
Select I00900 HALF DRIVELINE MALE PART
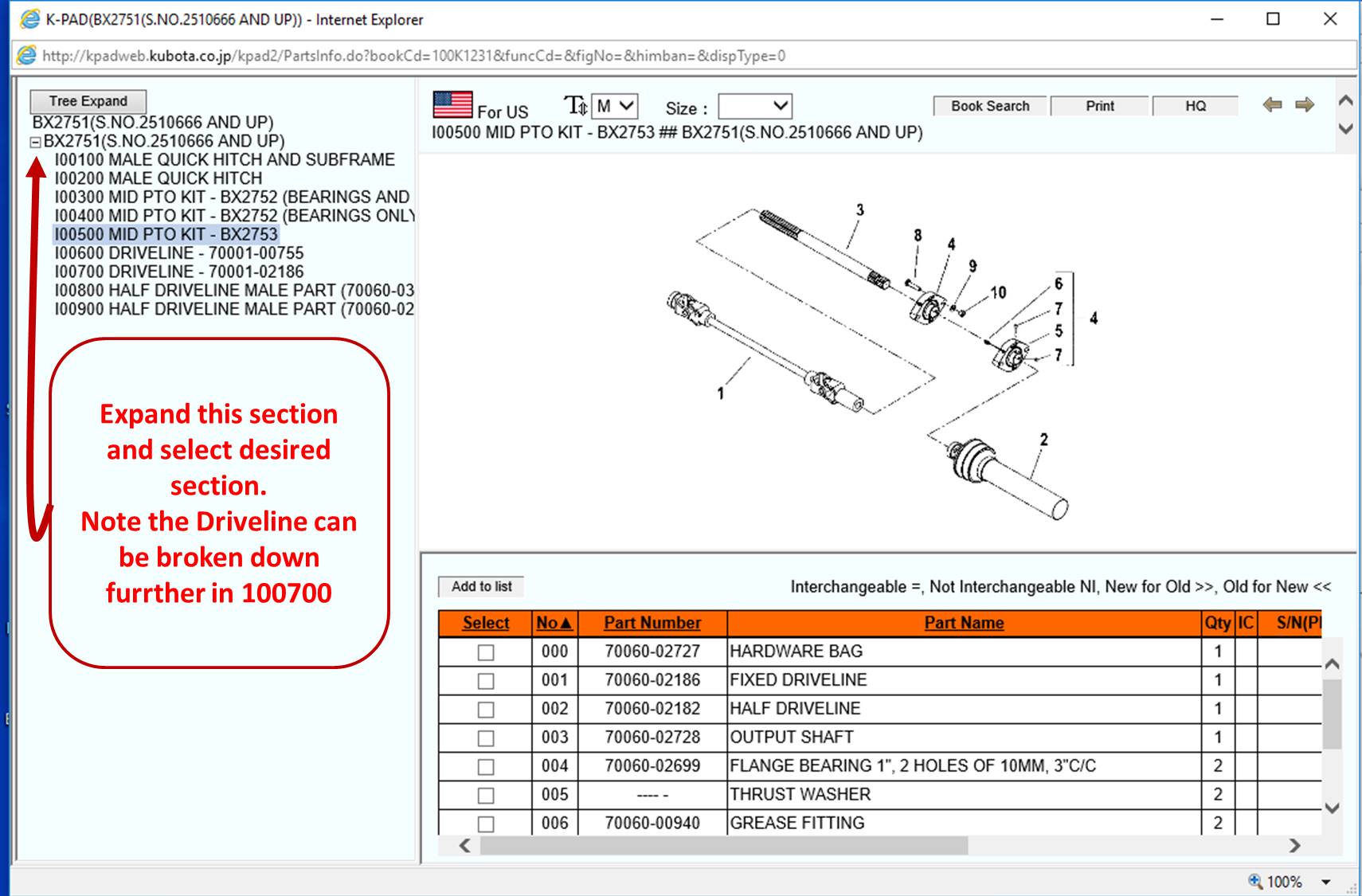point(234,309)
